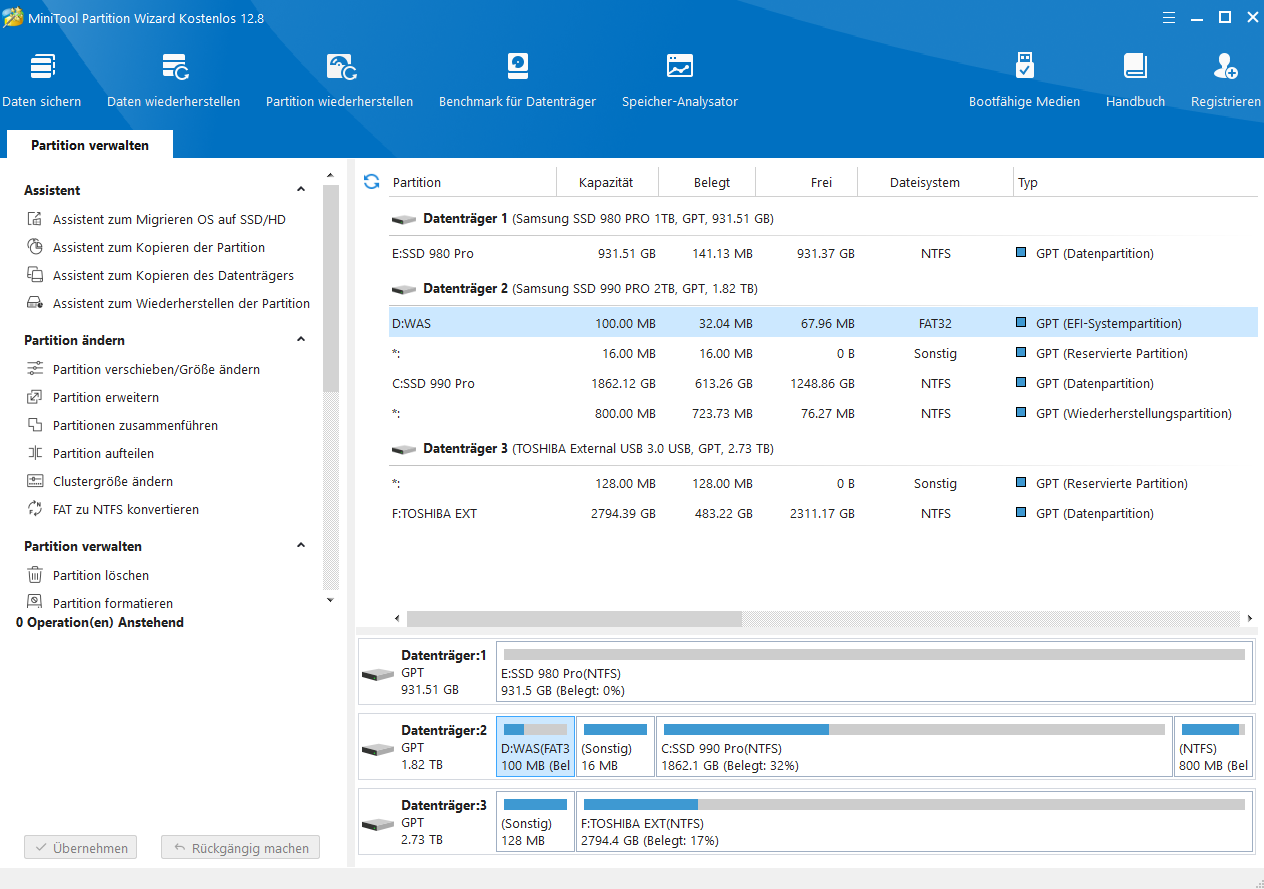1264x889 pixels.
Task: Select E:SSD 980 Pro block in disk map
Action: tap(874, 672)
